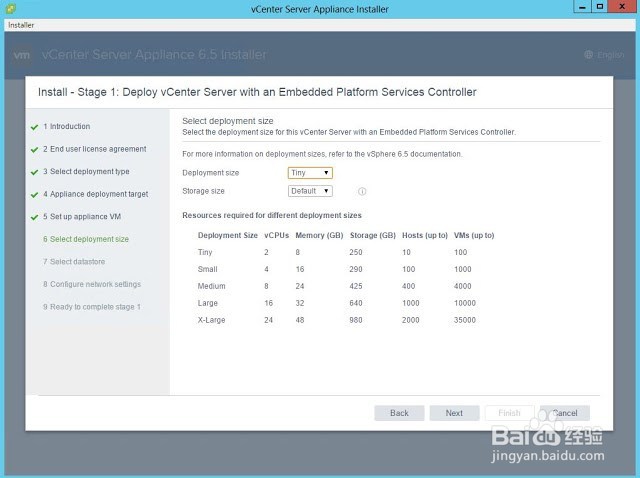Click the Large row label in table
Screen dimensions: 640x478
tap(207, 303)
